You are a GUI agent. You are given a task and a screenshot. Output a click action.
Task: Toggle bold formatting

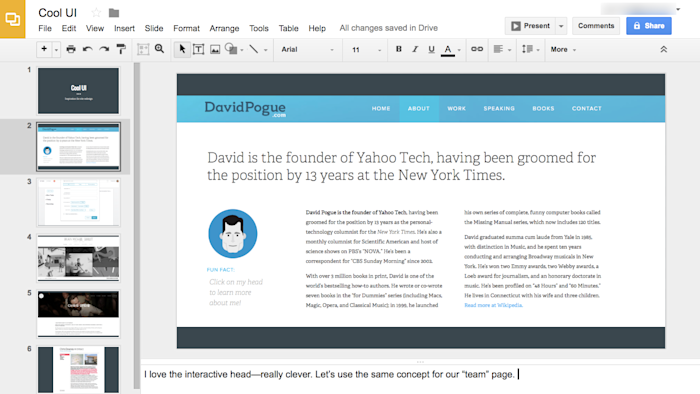coord(399,49)
